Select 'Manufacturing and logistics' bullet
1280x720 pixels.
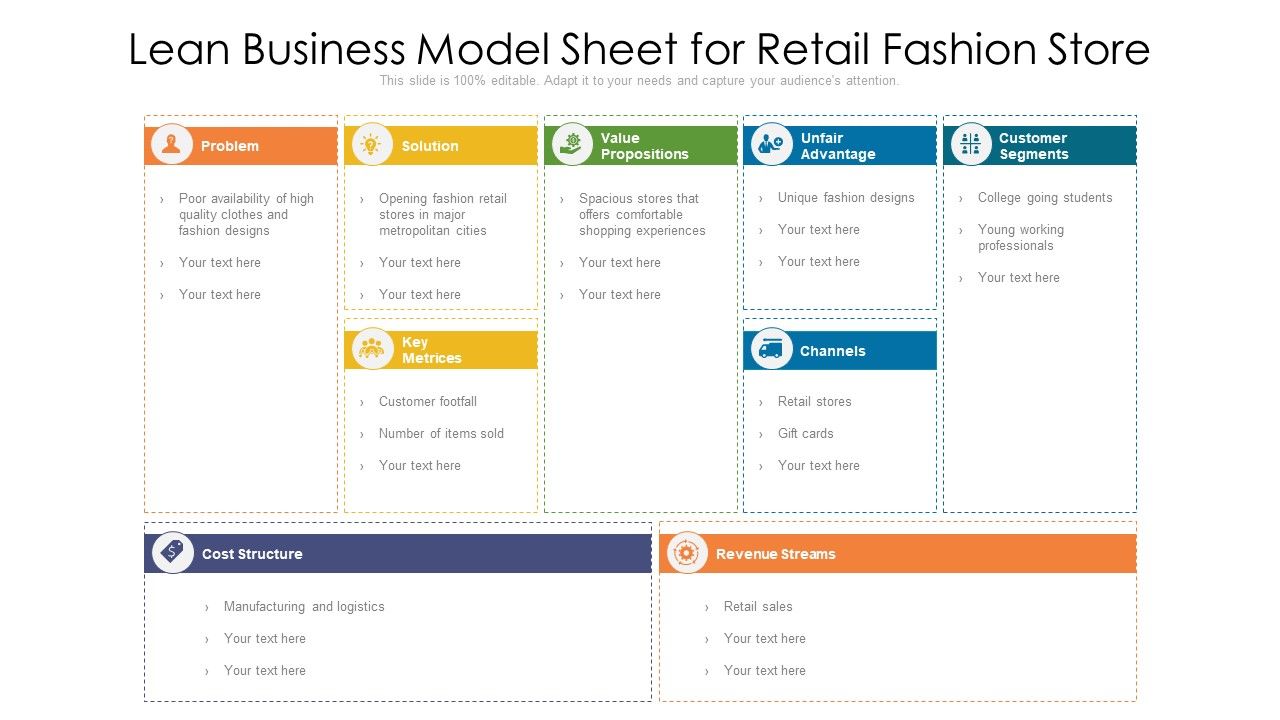click(x=304, y=607)
